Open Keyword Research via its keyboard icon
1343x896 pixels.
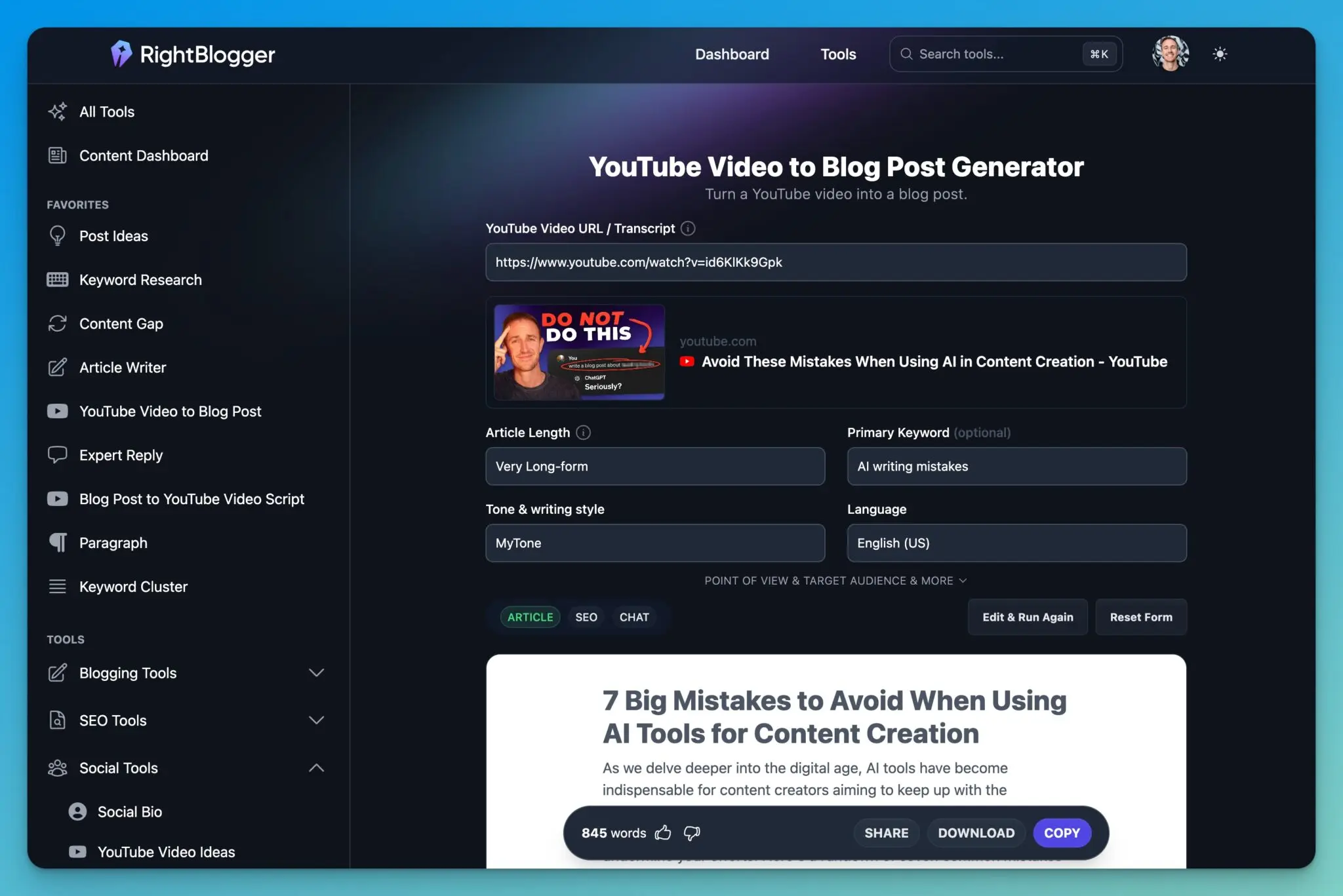(x=58, y=279)
